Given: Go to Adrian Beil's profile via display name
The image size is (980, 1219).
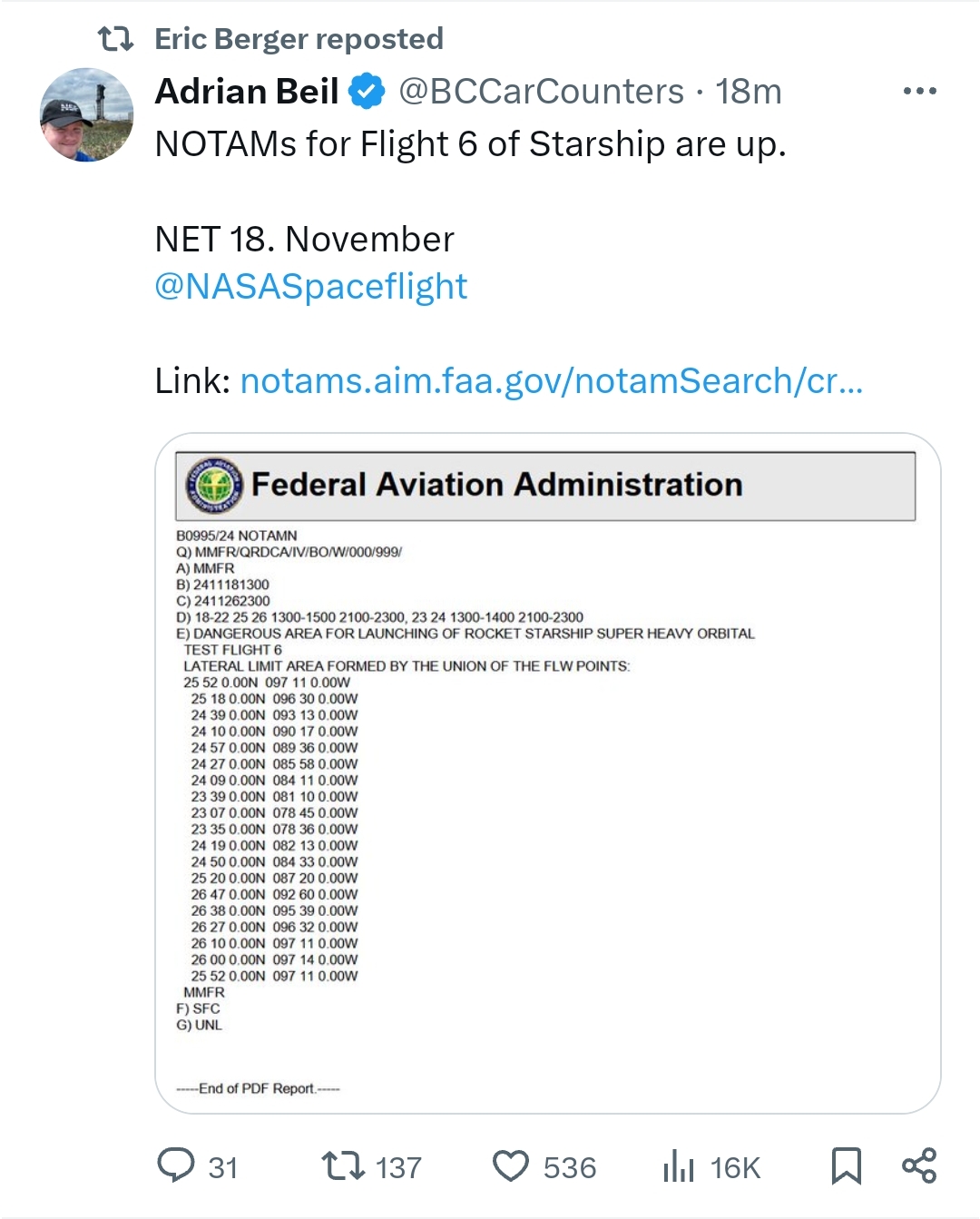Looking at the screenshot, I should 247,92.
